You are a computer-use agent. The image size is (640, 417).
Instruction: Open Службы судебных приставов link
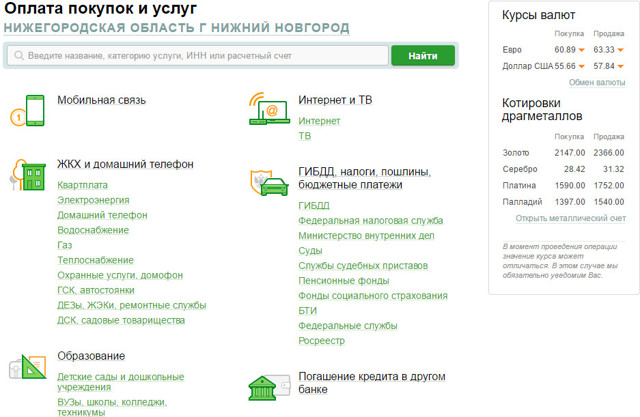point(363,266)
